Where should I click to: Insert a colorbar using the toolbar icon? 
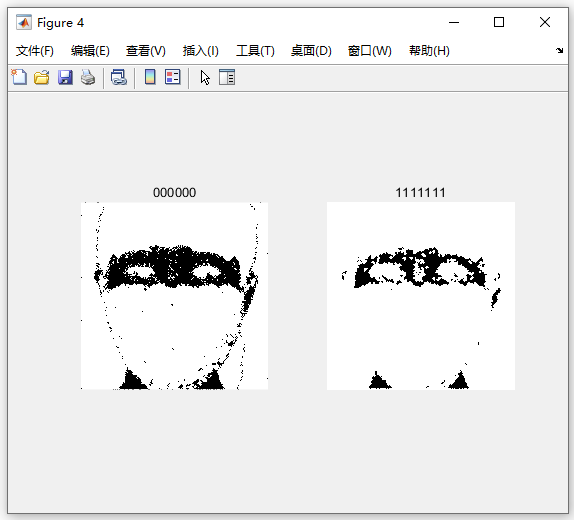(x=150, y=77)
